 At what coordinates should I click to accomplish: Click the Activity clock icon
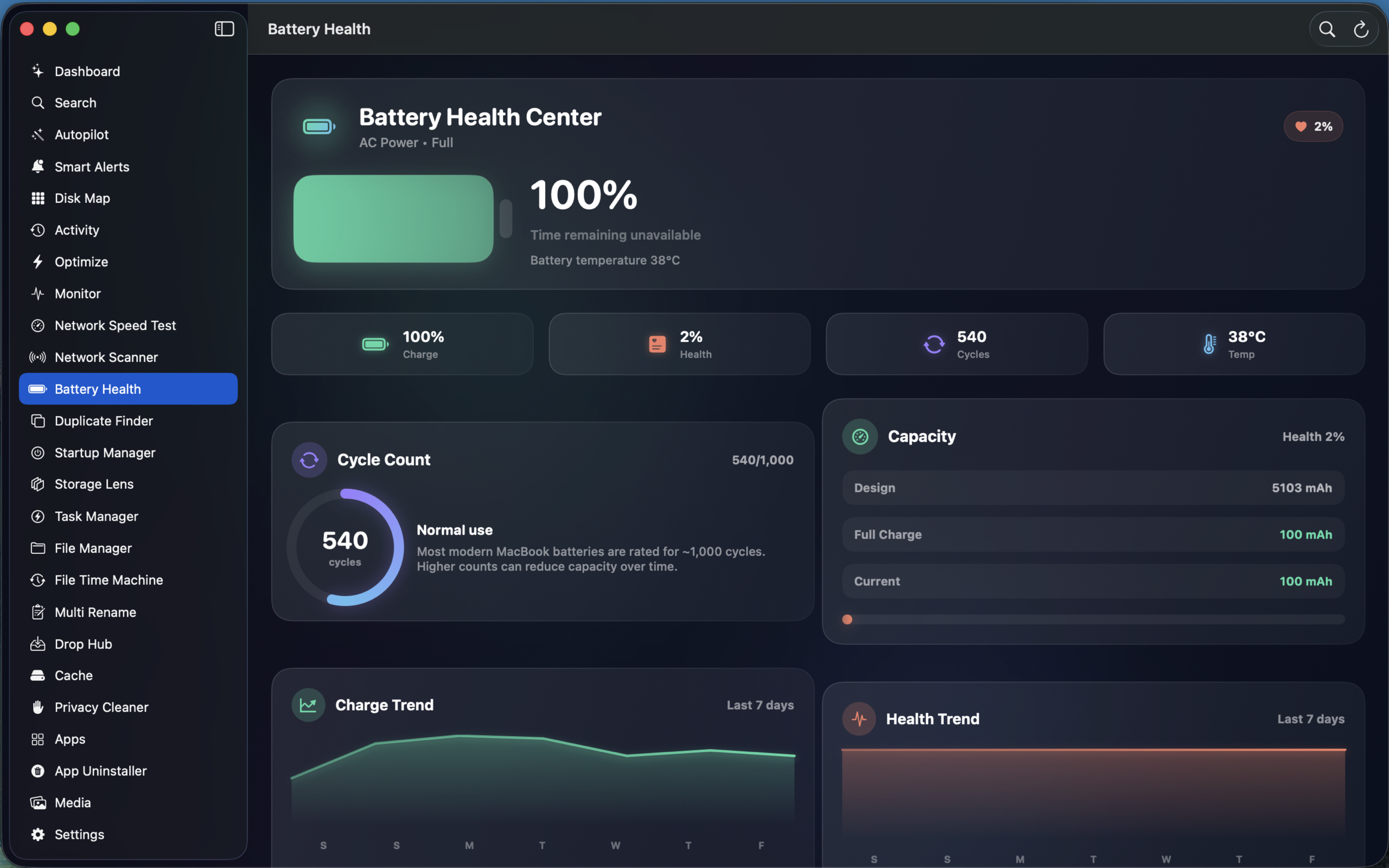tap(38, 230)
